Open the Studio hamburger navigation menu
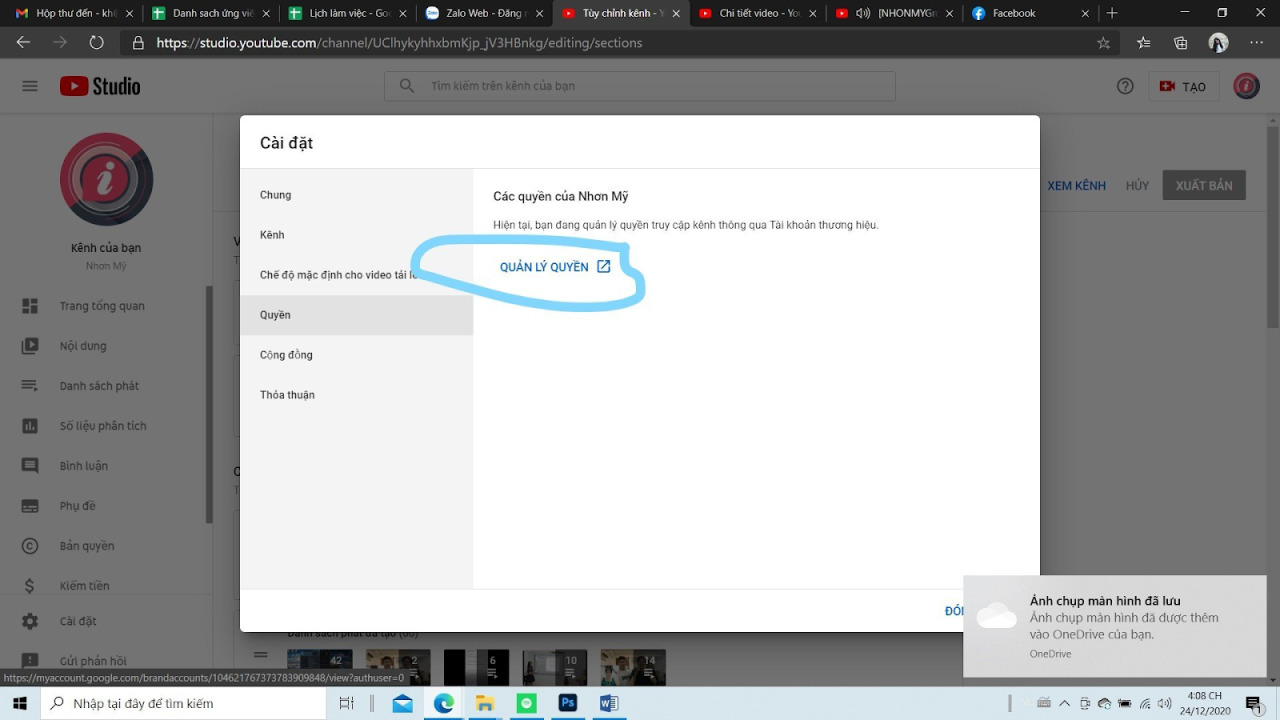Viewport: 1280px width, 720px height. pos(29,86)
